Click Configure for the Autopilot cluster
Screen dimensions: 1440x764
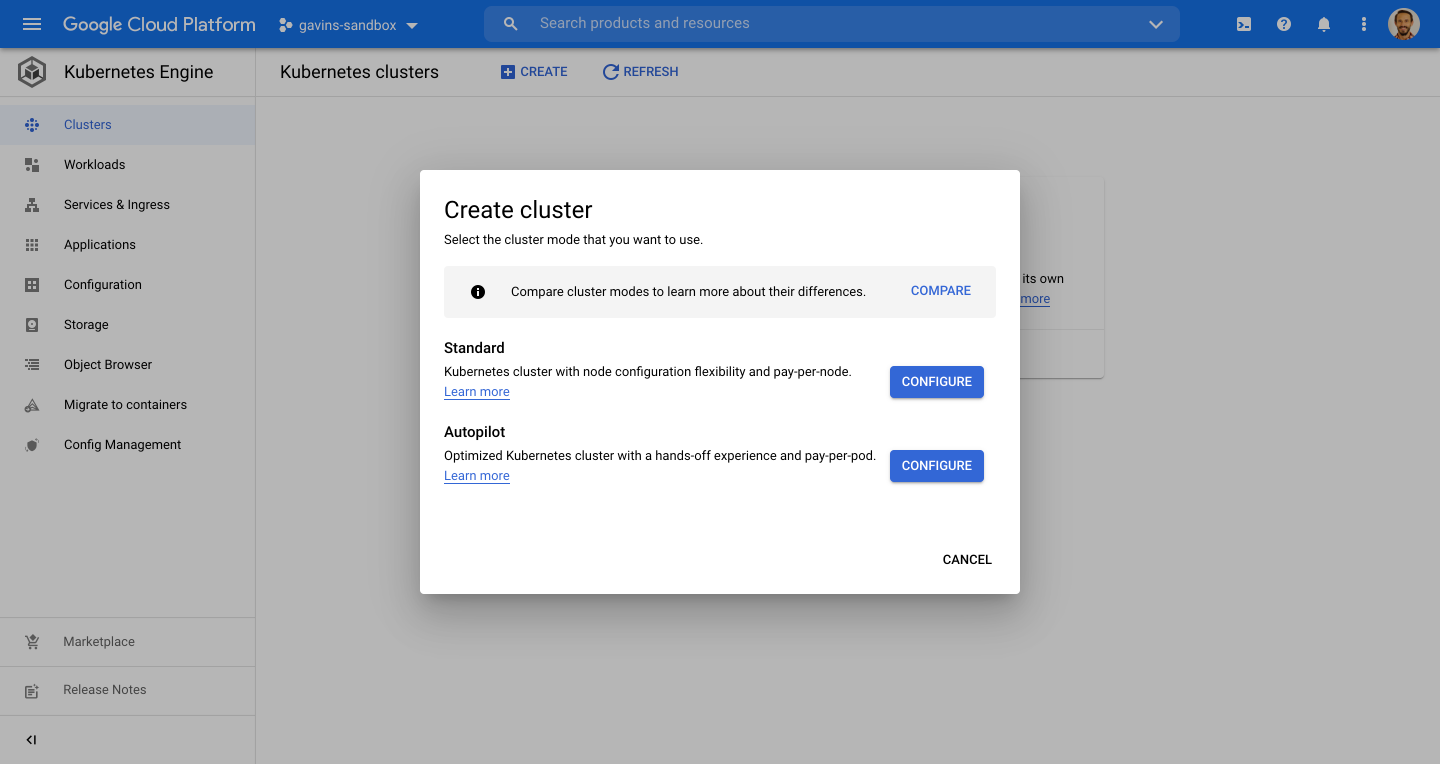pos(936,466)
